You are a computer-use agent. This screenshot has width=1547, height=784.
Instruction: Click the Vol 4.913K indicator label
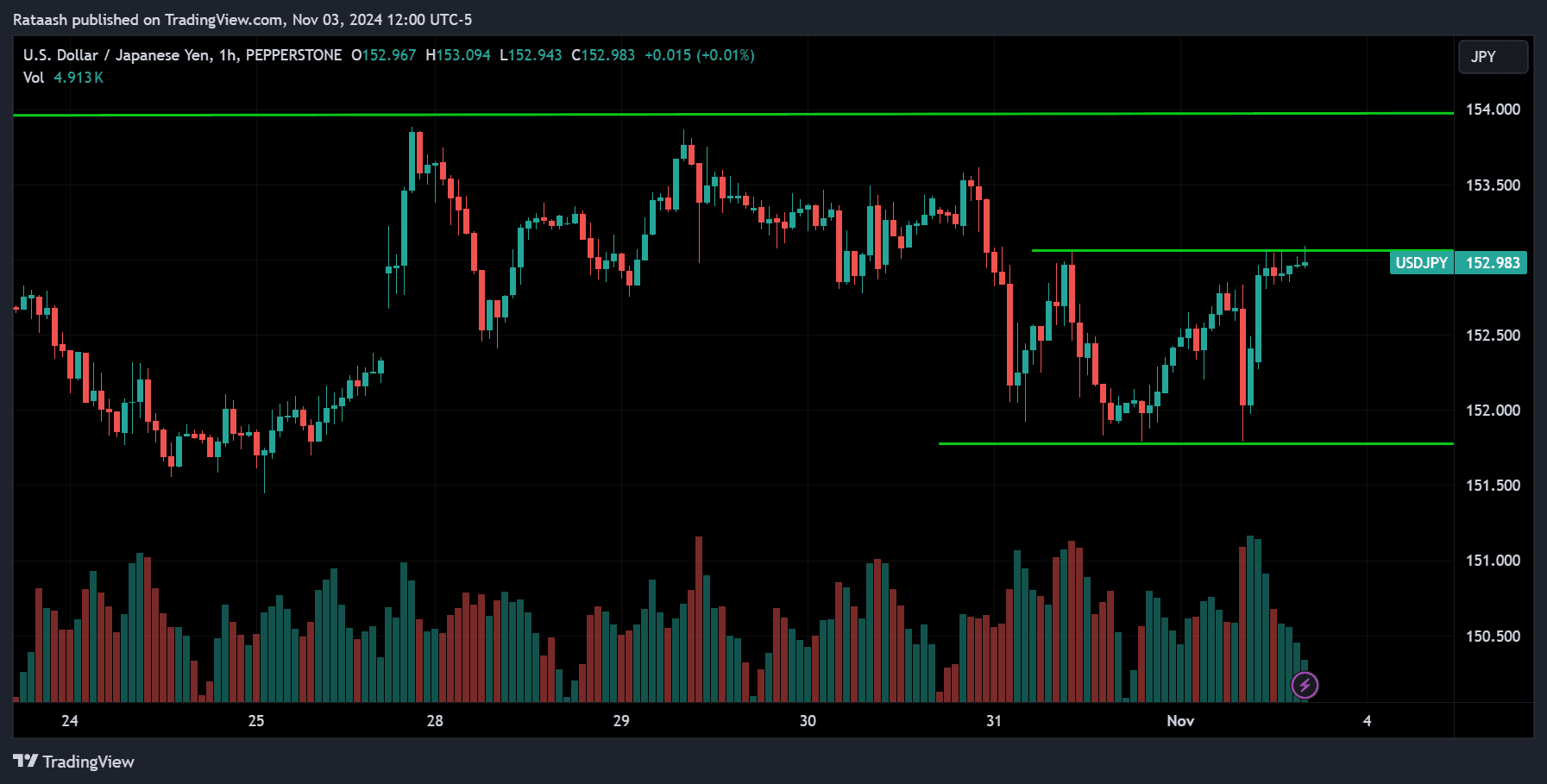pyautogui.click(x=63, y=78)
